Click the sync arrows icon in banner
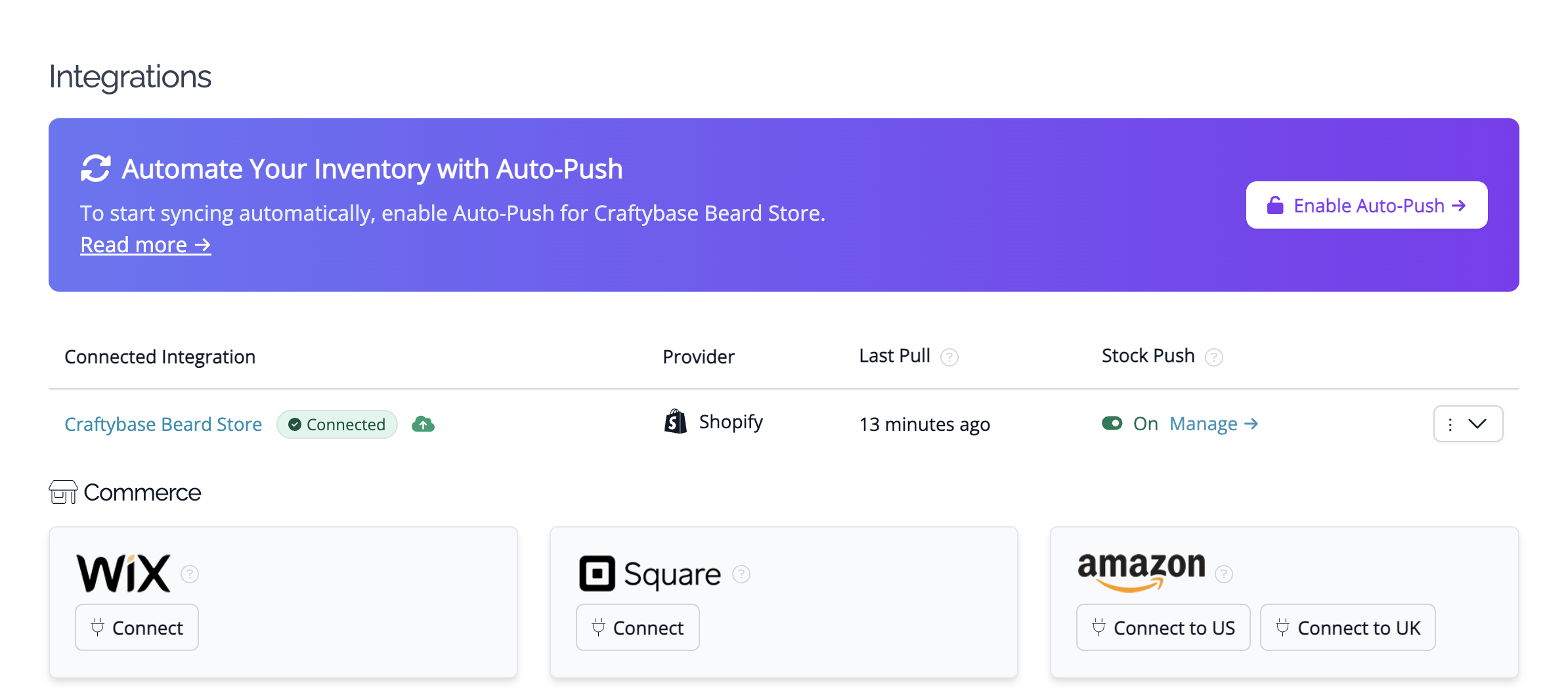The width and height of the screenshot is (1568, 695). click(x=96, y=168)
